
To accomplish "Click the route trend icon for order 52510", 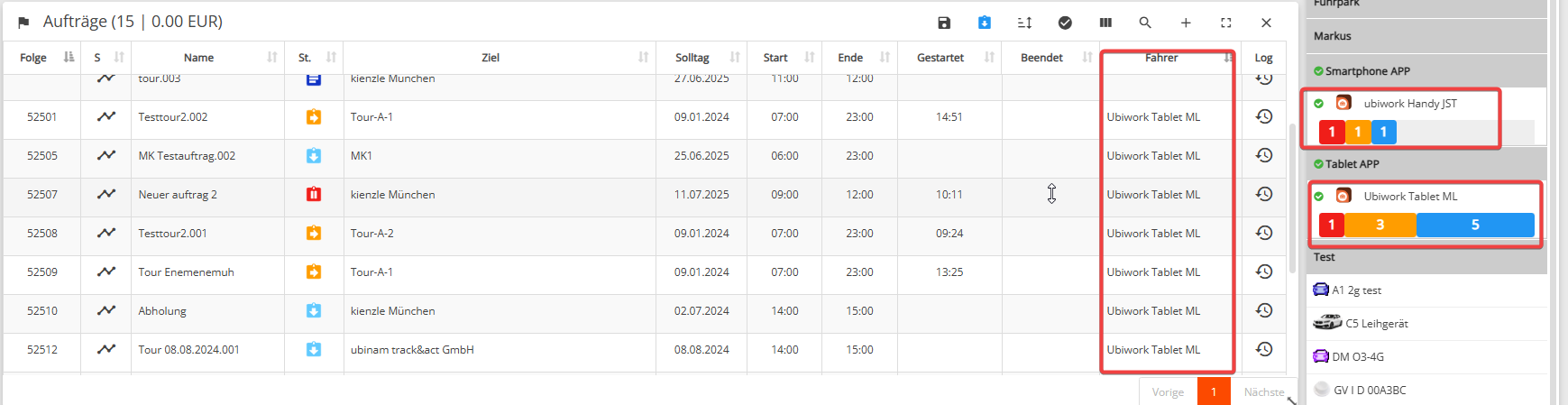I will (106, 310).
